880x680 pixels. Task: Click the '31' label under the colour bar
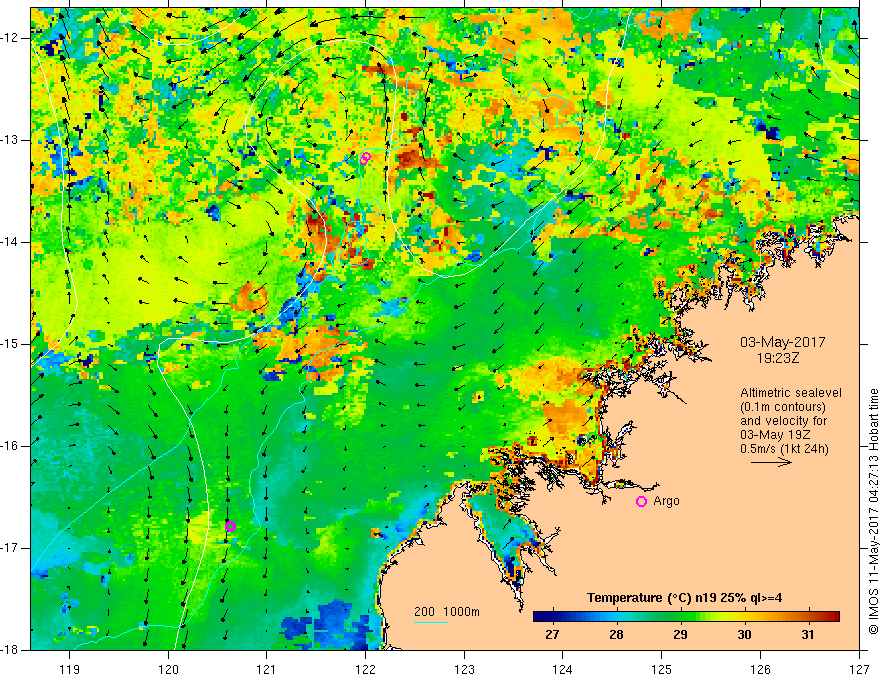[808, 635]
